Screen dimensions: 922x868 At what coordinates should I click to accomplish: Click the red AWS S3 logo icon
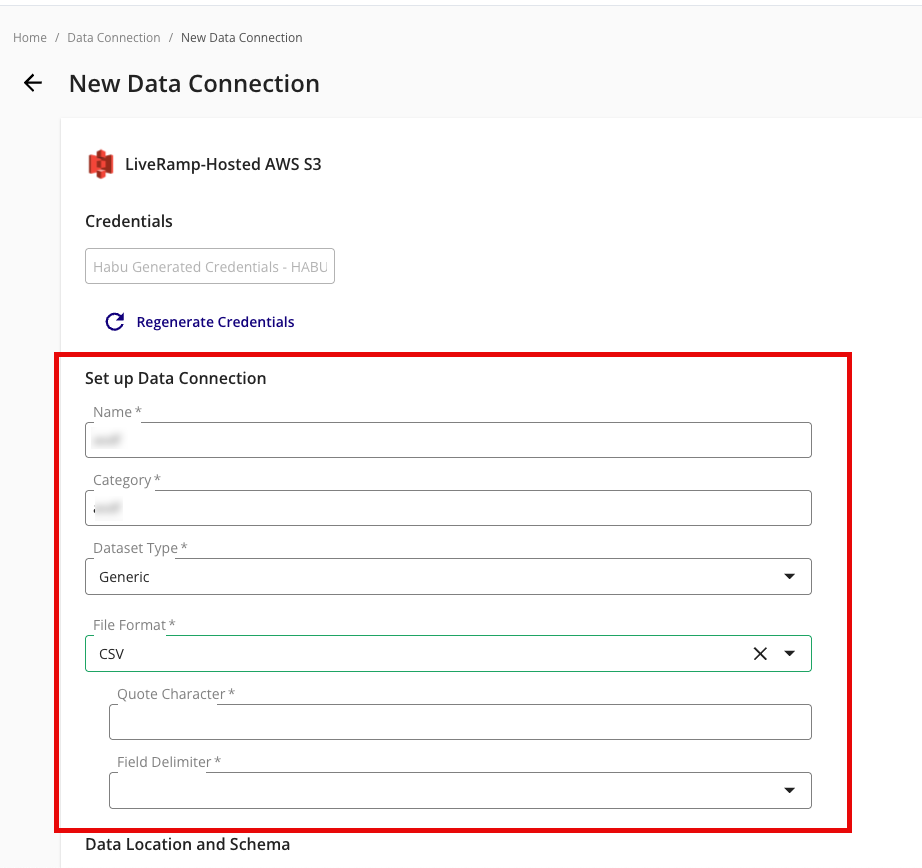[101, 164]
